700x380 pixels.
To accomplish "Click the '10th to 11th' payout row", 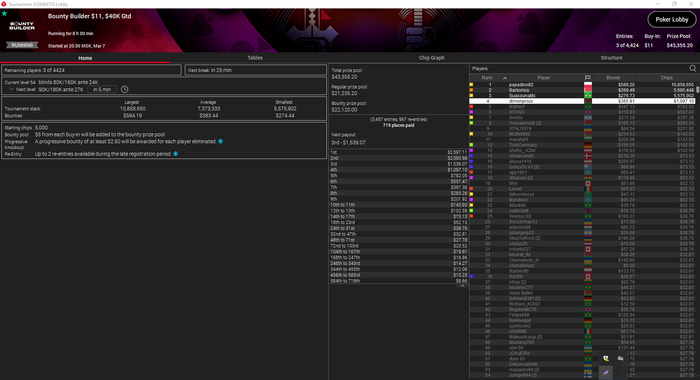I will [399, 205].
